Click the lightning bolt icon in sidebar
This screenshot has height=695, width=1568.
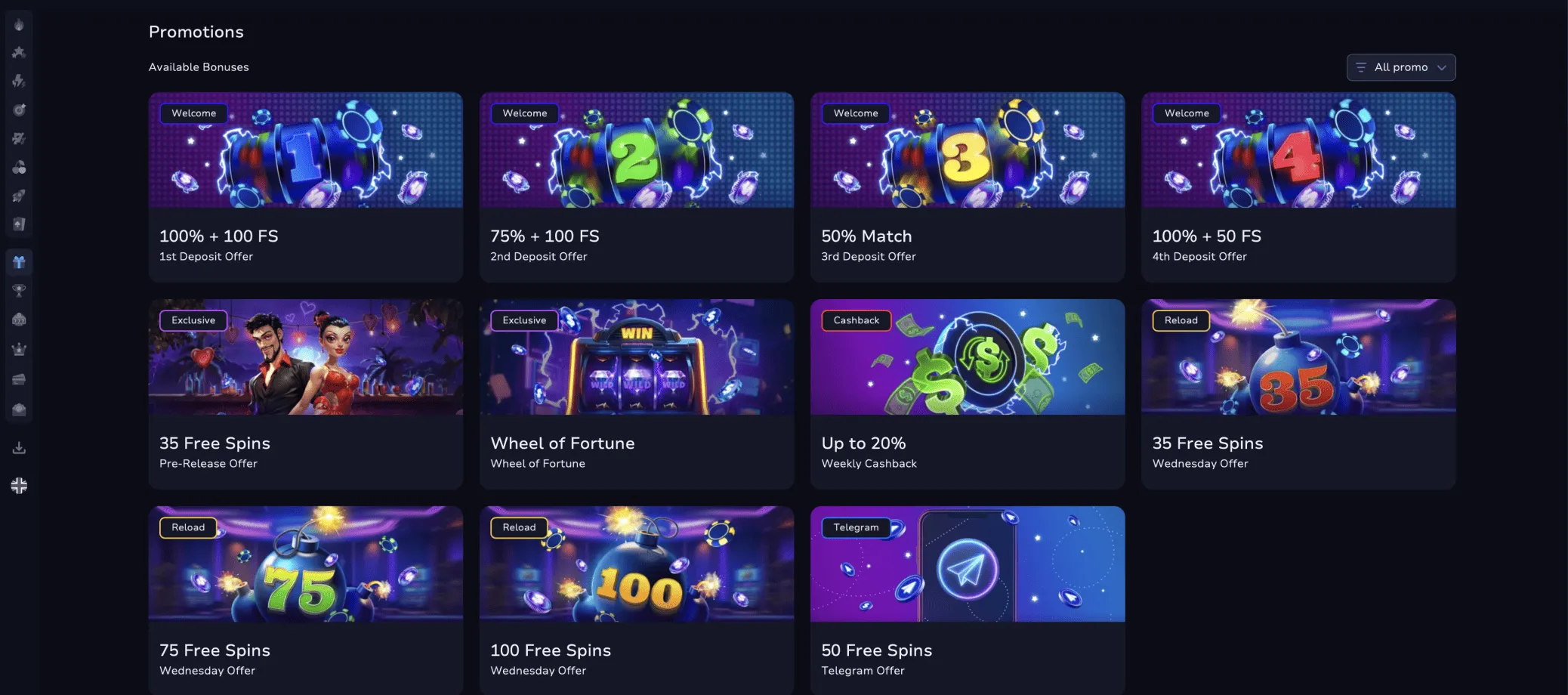pyautogui.click(x=19, y=81)
